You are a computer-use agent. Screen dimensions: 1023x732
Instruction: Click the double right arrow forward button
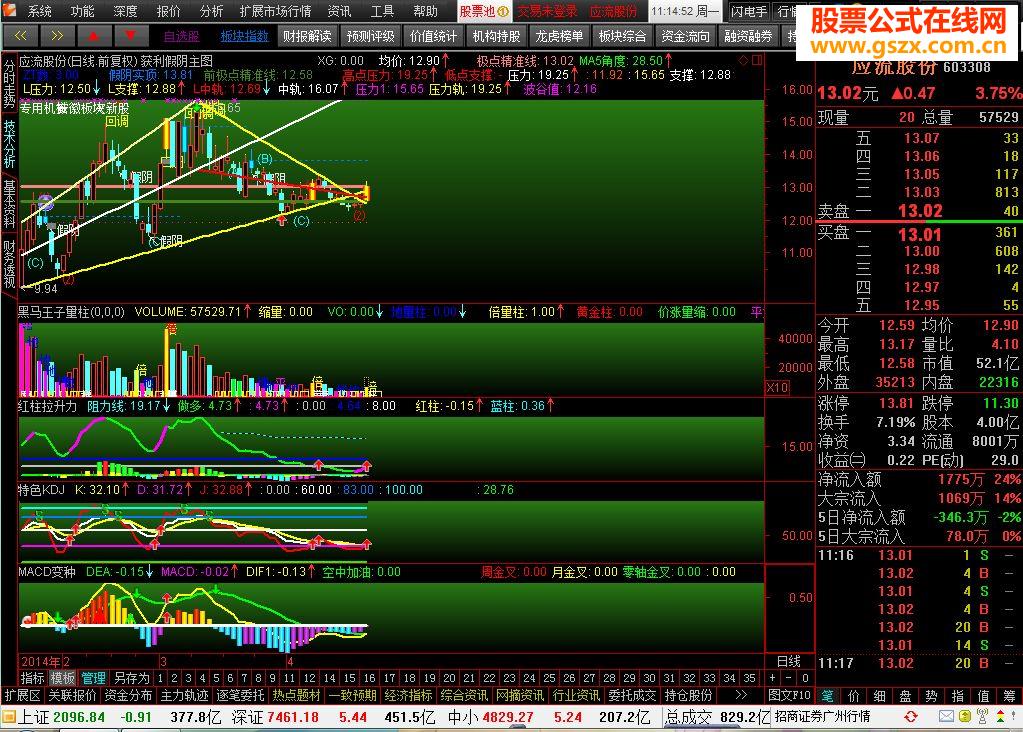[x=57, y=36]
